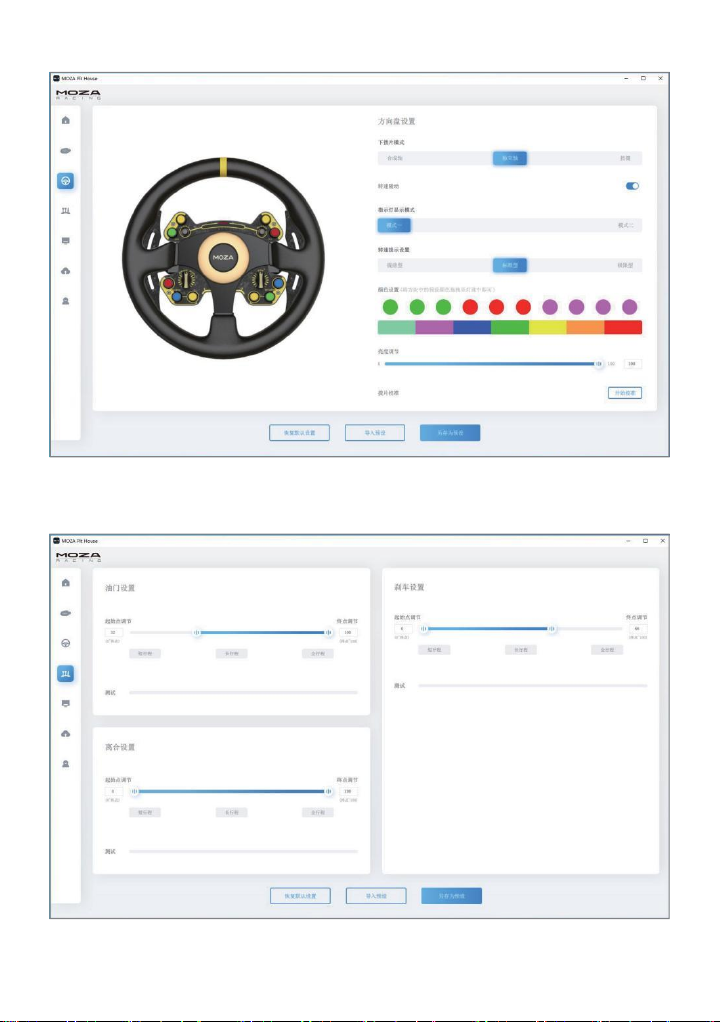Open the pedals icon in the upper window sidebar

point(66,211)
